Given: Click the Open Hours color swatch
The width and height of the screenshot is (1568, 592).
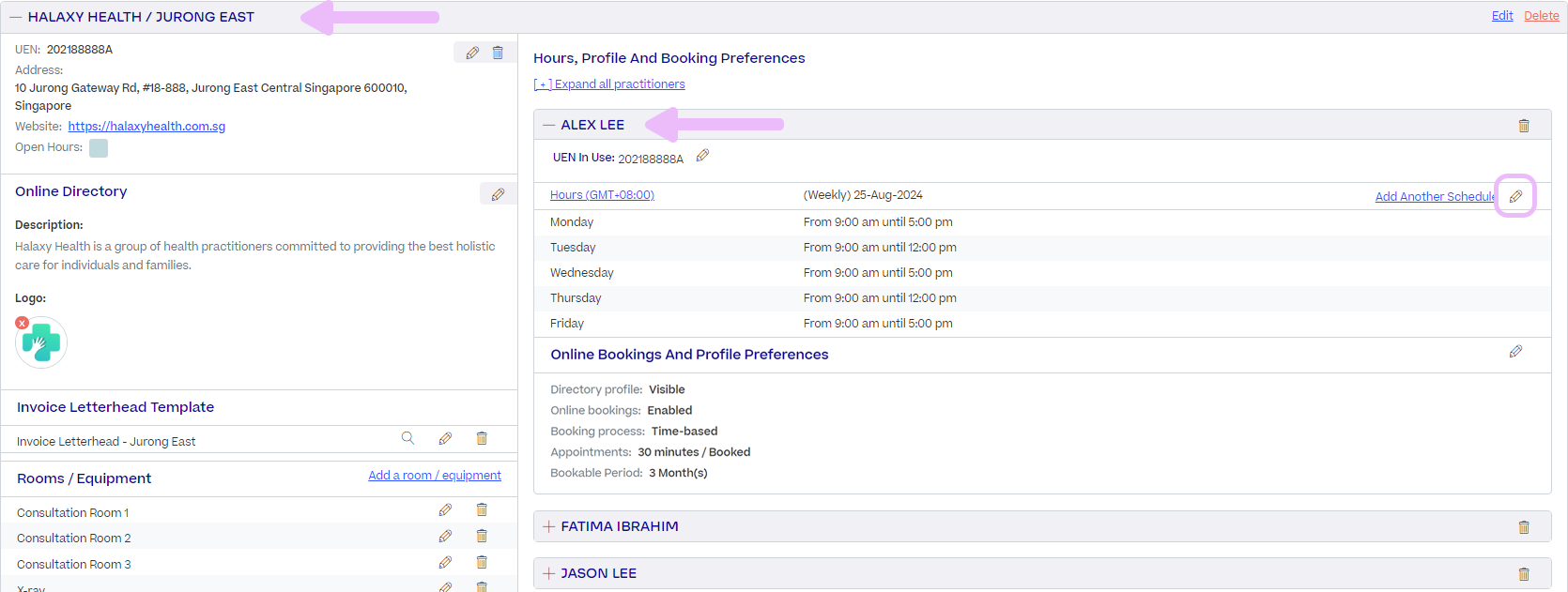Looking at the screenshot, I should (99, 148).
